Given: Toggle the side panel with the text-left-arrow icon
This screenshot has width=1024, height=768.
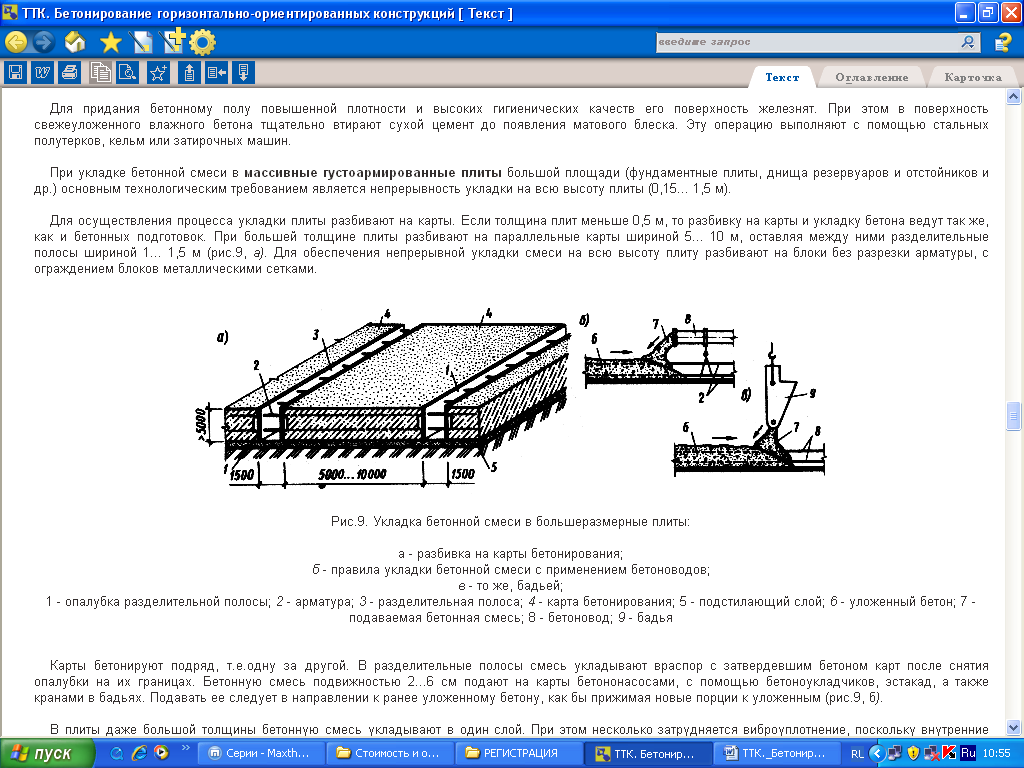Looking at the screenshot, I should [x=216, y=72].
